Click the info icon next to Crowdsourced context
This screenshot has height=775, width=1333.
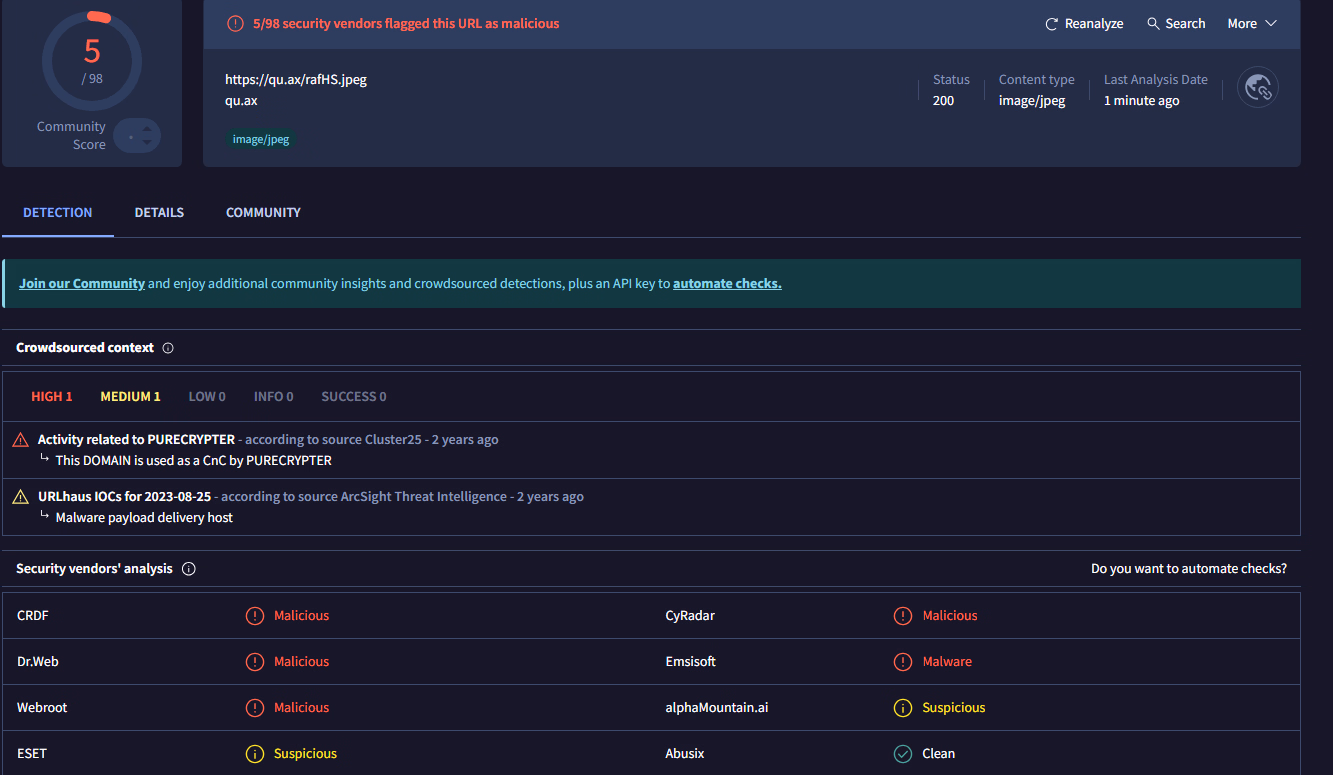pyautogui.click(x=168, y=348)
